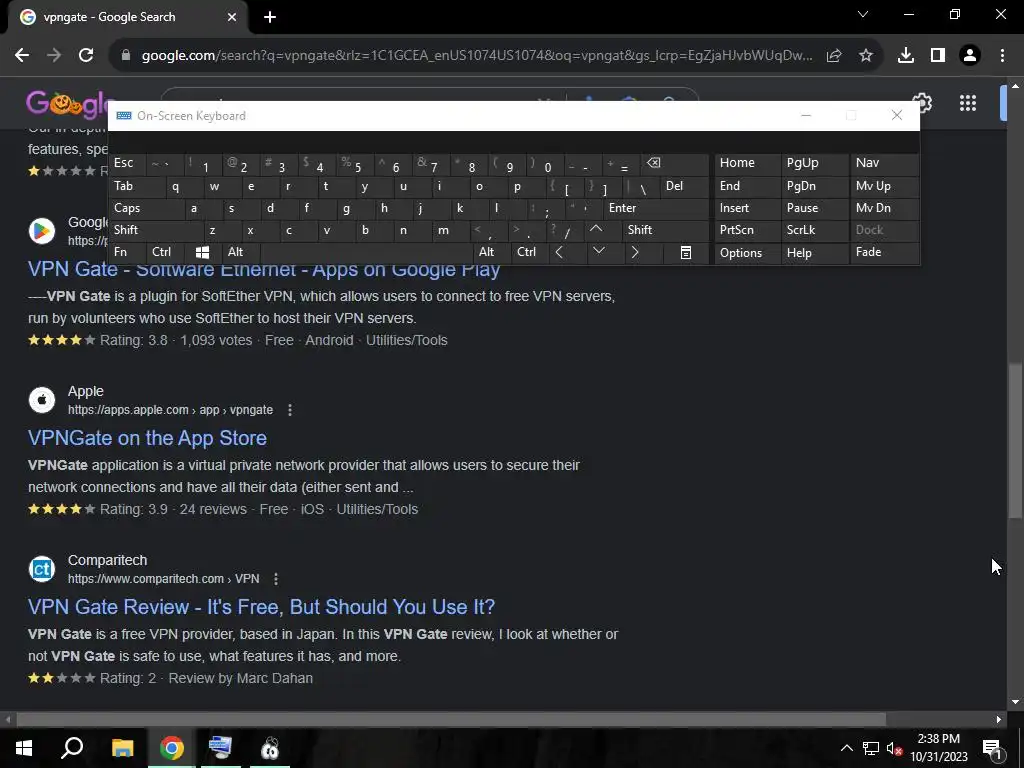Image resolution: width=1024 pixels, height=768 pixels.
Task: Click the share page icon in address bar
Action: (834, 56)
